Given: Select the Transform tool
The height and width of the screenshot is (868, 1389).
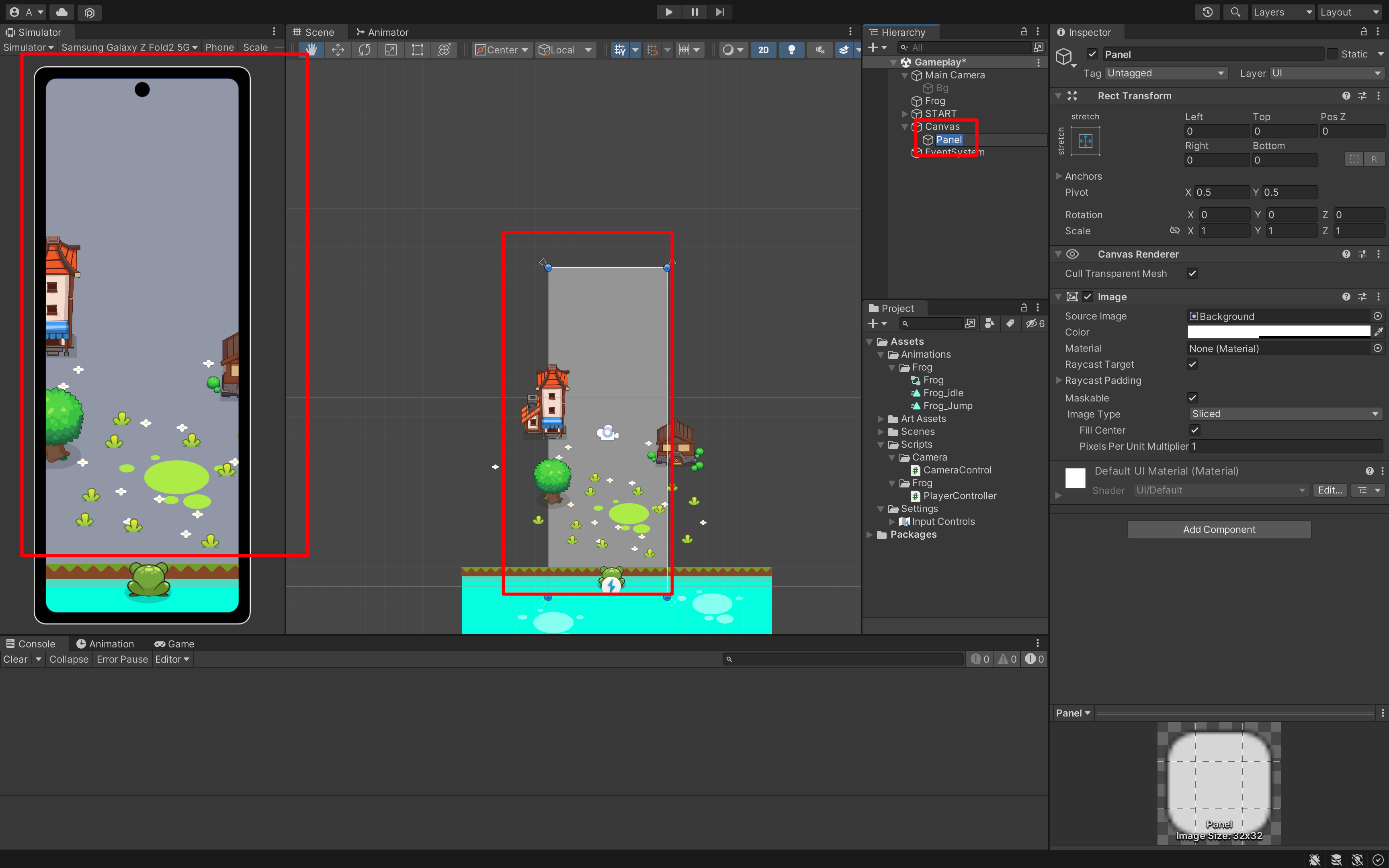Looking at the screenshot, I should tap(444, 50).
